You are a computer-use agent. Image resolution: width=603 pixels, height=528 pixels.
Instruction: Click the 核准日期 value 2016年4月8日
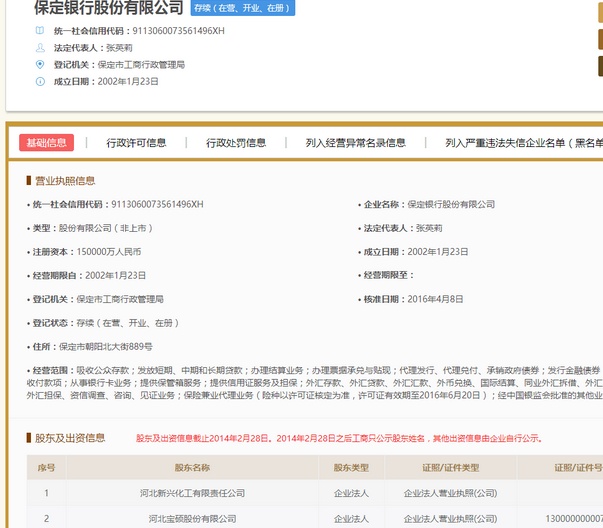click(x=435, y=299)
